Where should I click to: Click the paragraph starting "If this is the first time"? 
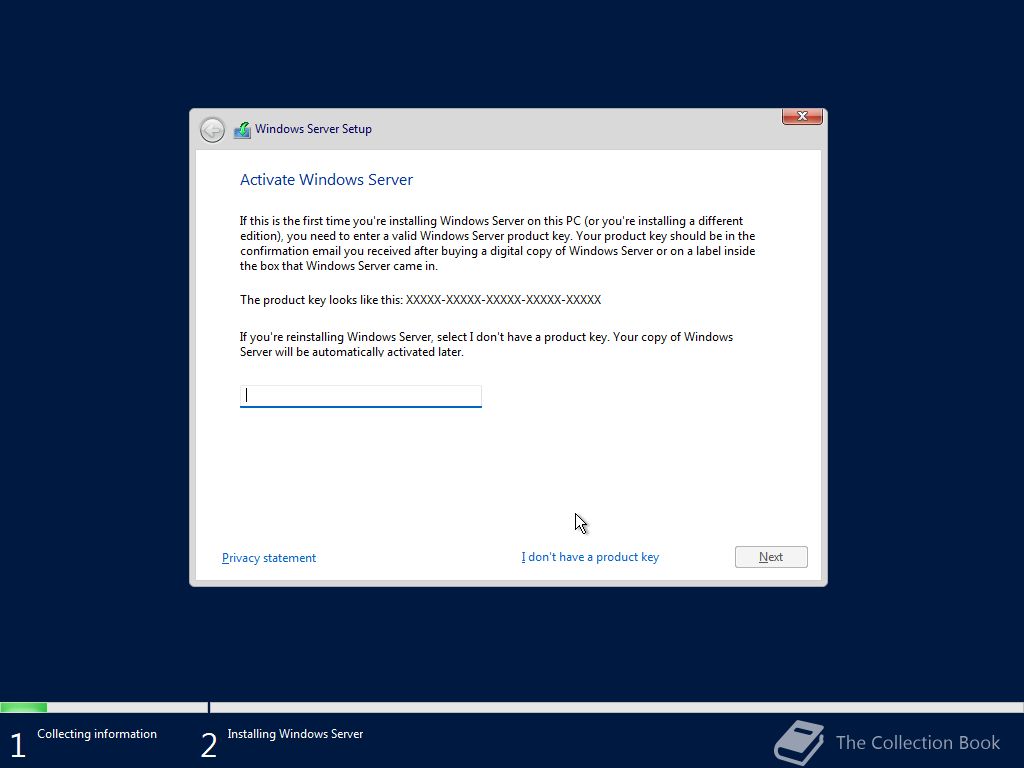[498, 244]
